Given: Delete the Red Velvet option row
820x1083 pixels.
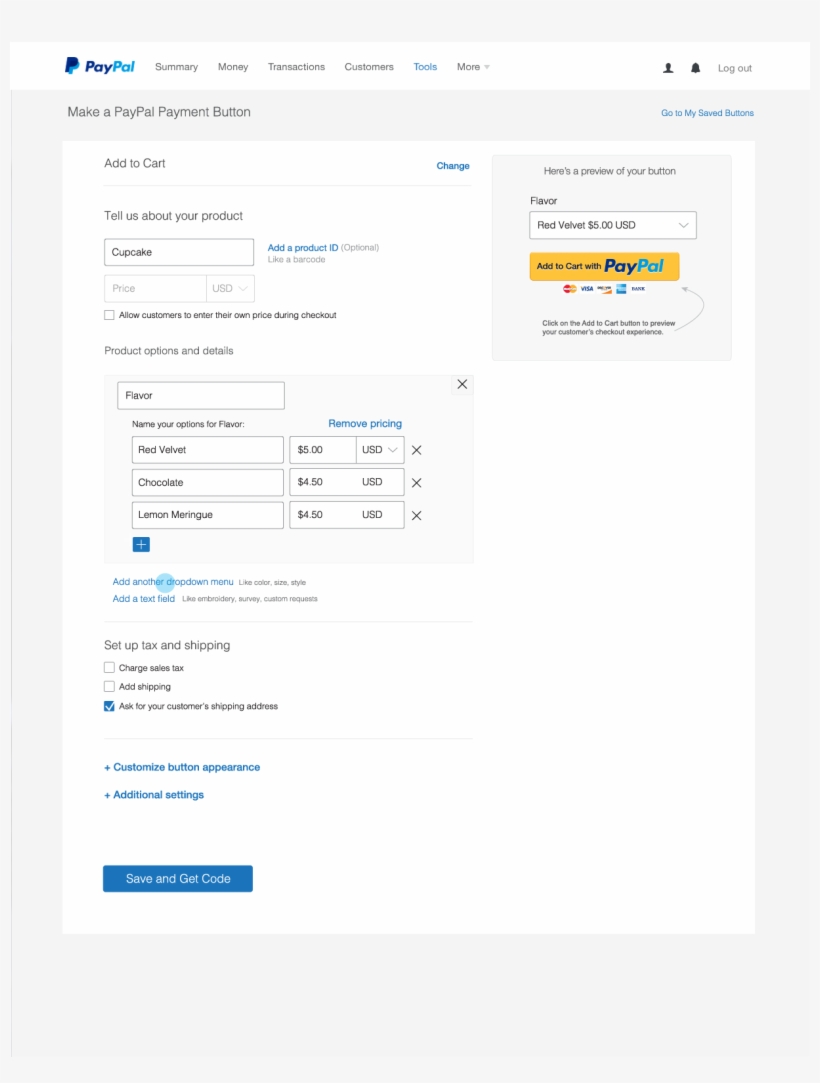Looking at the screenshot, I should [417, 450].
